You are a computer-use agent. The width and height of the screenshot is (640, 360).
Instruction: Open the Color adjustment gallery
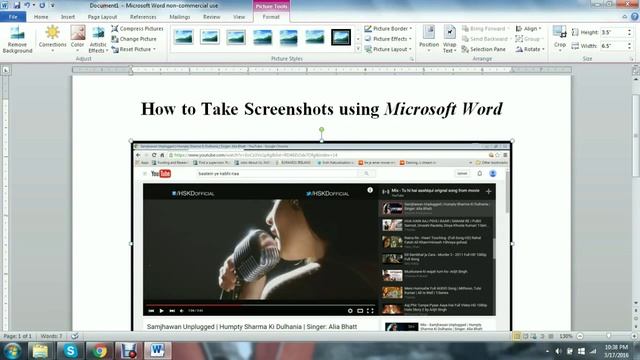[x=78, y=39]
